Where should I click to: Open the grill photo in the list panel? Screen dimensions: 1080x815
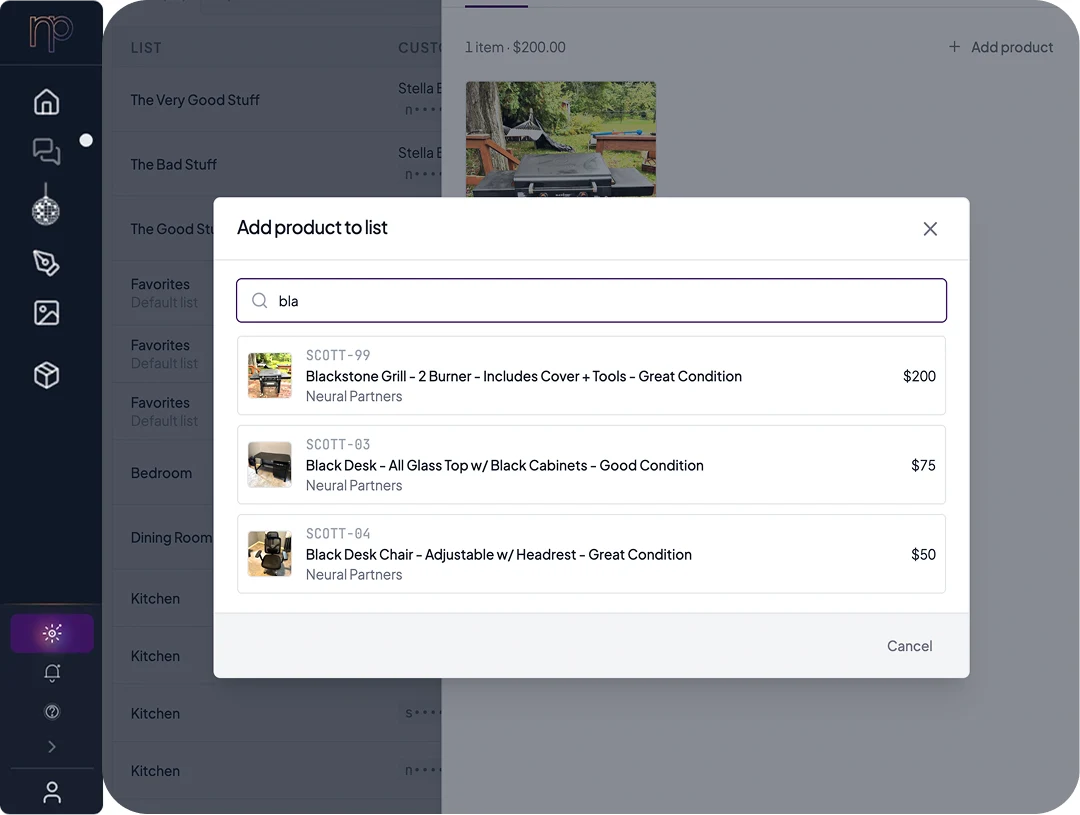point(561,139)
